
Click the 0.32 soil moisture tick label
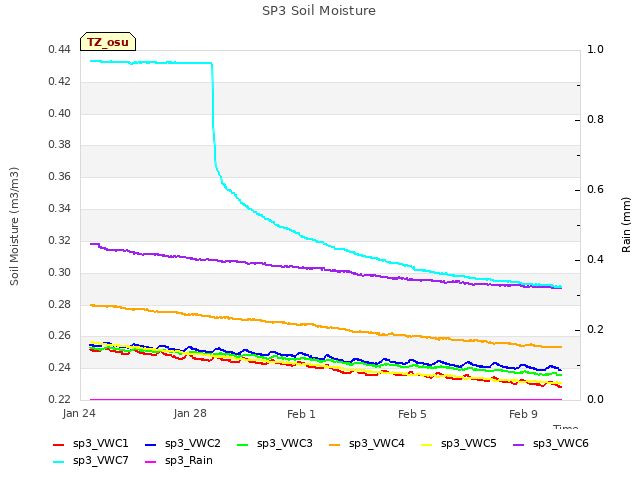coord(60,240)
